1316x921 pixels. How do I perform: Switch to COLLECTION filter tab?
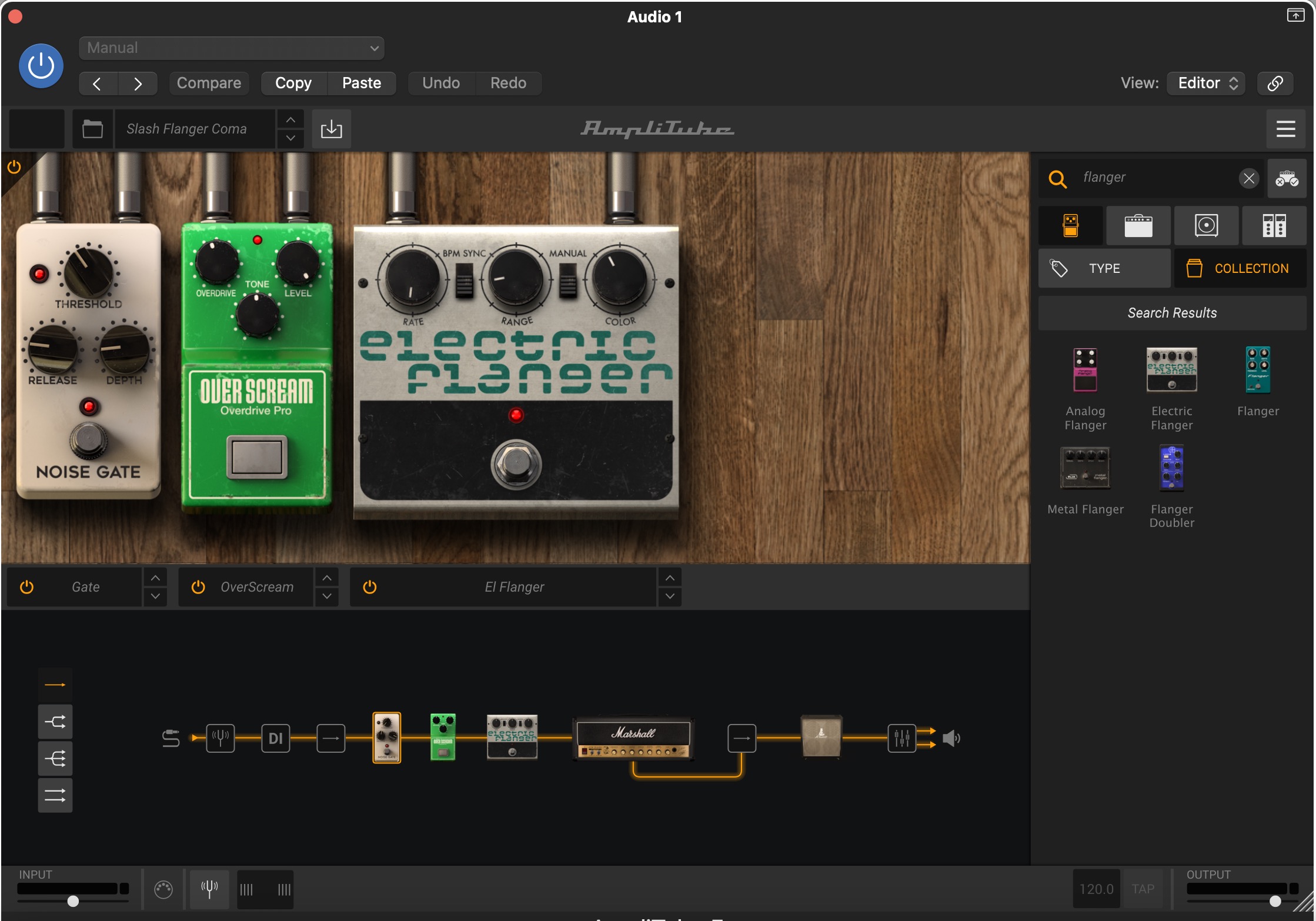(x=1240, y=268)
